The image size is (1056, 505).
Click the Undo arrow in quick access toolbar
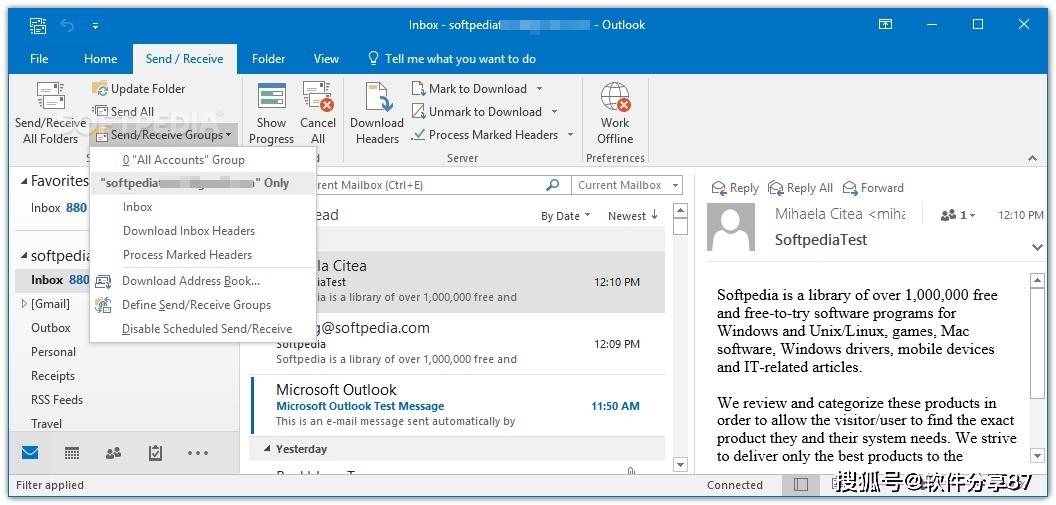click(67, 26)
